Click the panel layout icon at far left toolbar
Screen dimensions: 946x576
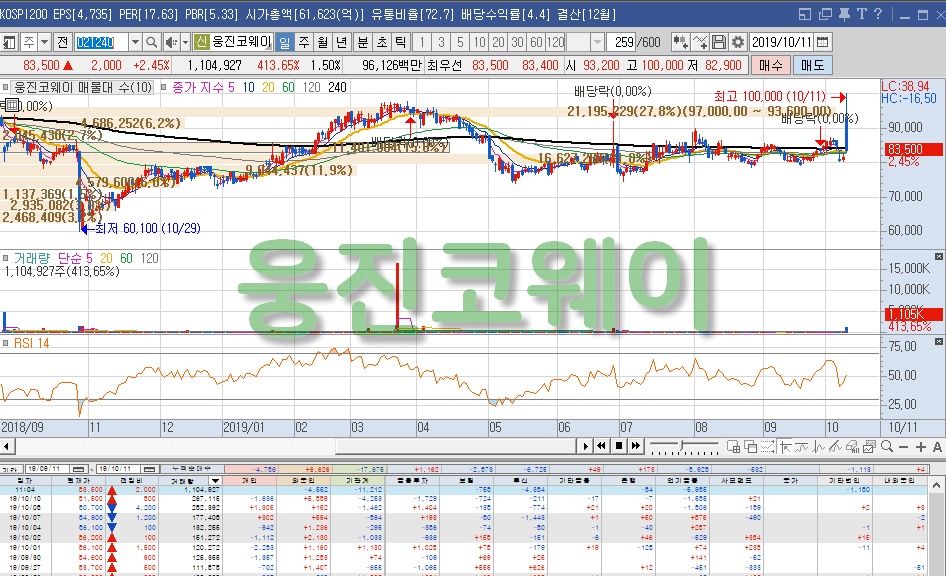(x=9, y=42)
